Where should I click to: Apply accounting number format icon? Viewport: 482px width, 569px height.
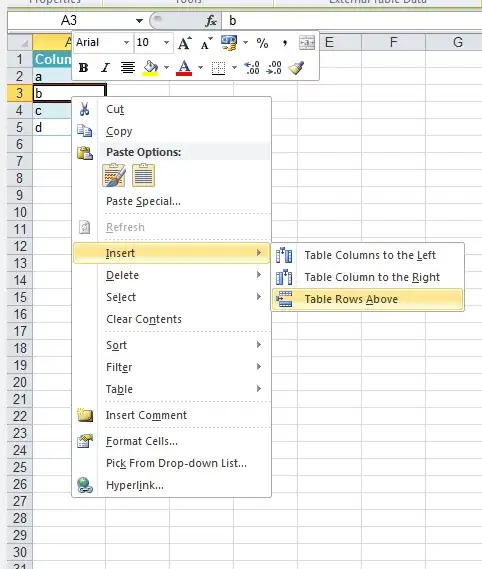pyautogui.click(x=229, y=43)
